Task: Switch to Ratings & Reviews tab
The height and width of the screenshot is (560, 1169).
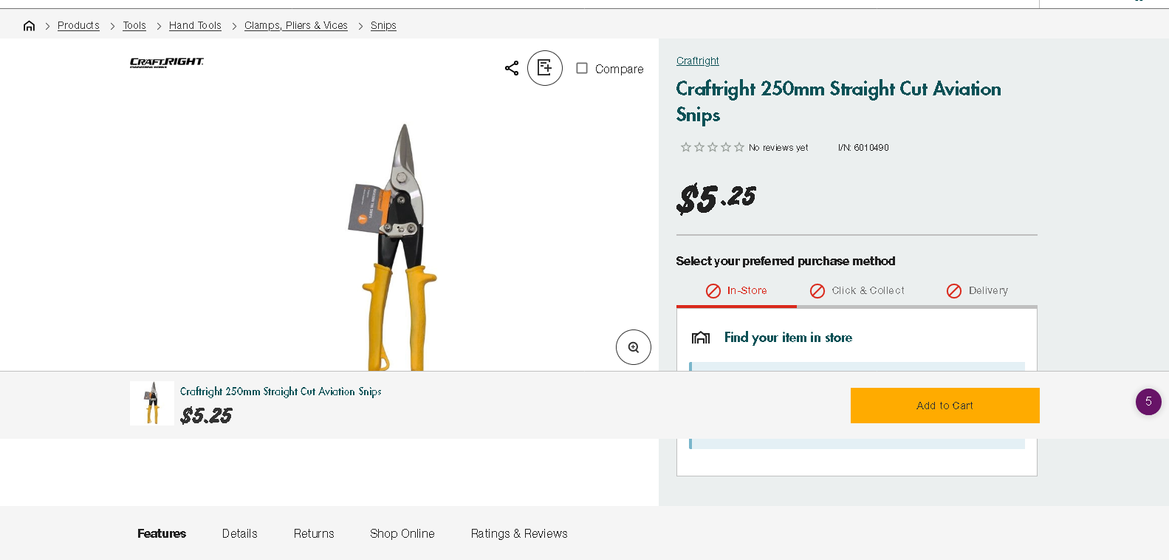Action: pyautogui.click(x=519, y=534)
